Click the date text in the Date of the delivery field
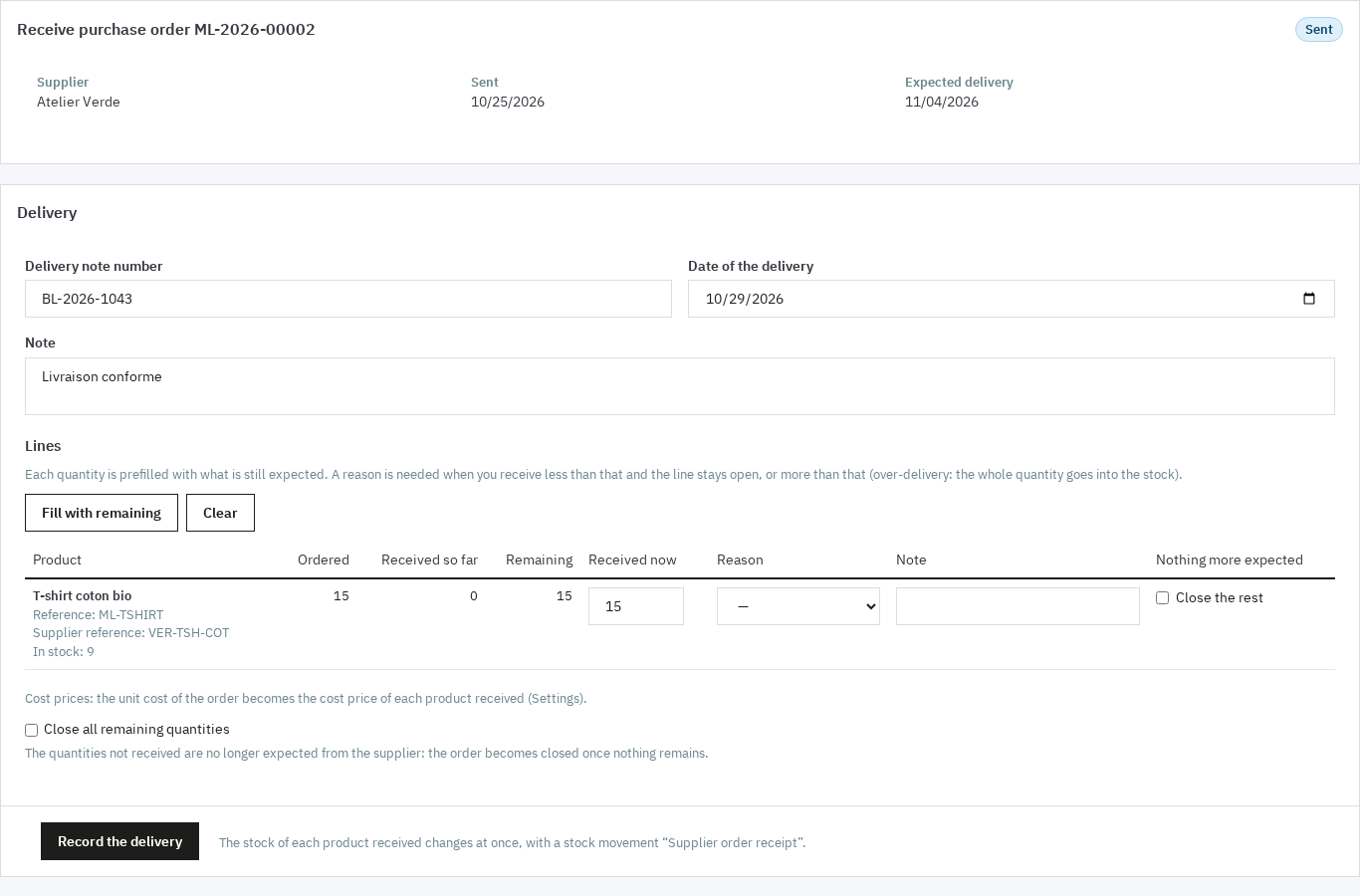The image size is (1360, 896). coord(745,299)
